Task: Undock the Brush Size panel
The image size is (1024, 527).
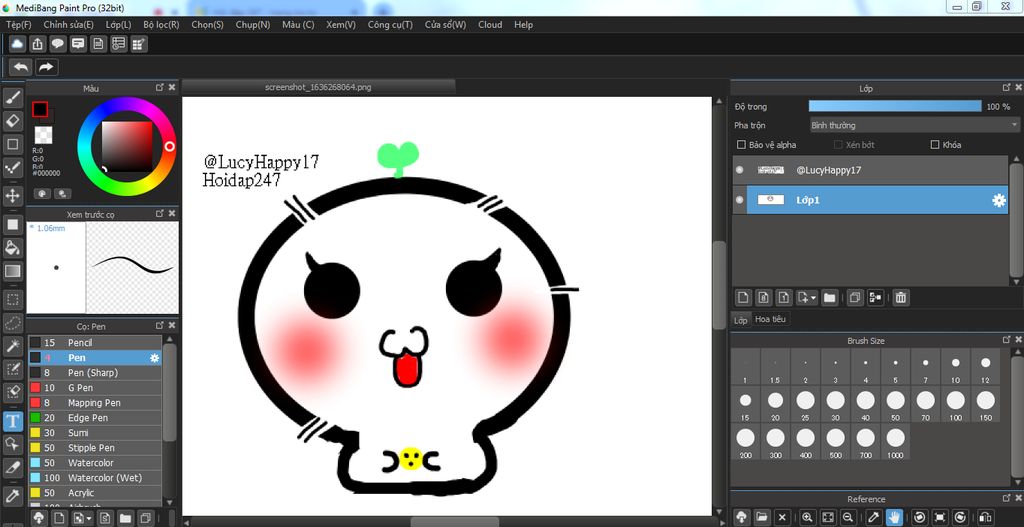Action: point(1006,340)
